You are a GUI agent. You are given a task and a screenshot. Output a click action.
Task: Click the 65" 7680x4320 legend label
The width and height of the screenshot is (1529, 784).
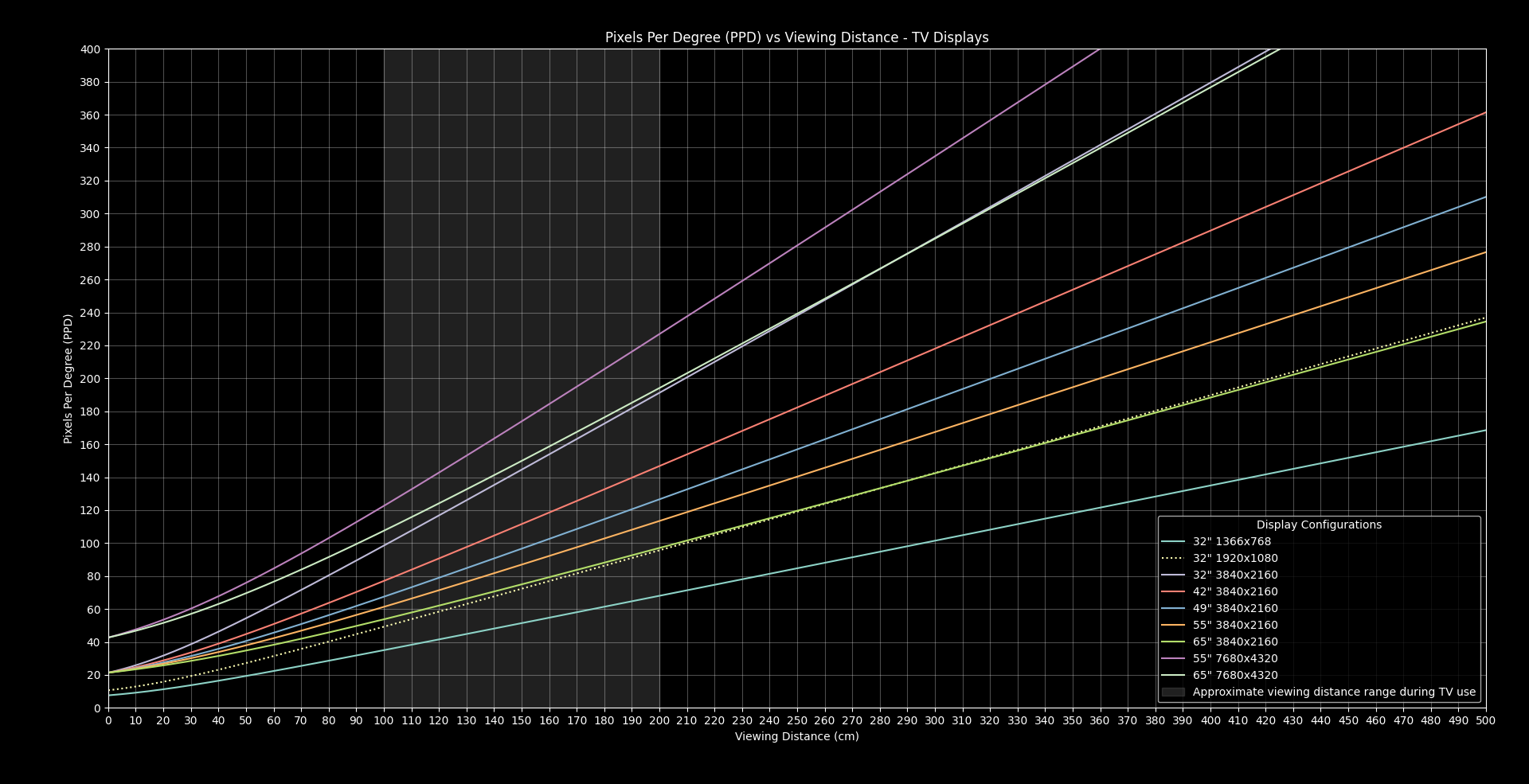(1235, 676)
